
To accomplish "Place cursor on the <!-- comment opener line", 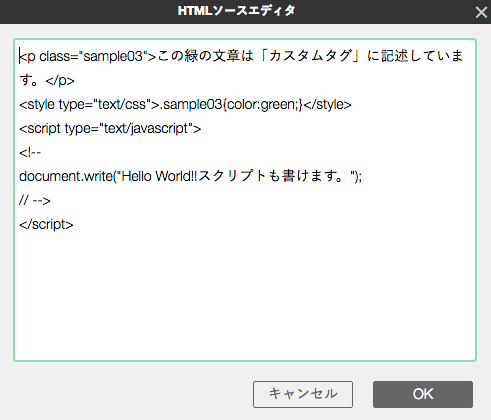I will click(30, 153).
